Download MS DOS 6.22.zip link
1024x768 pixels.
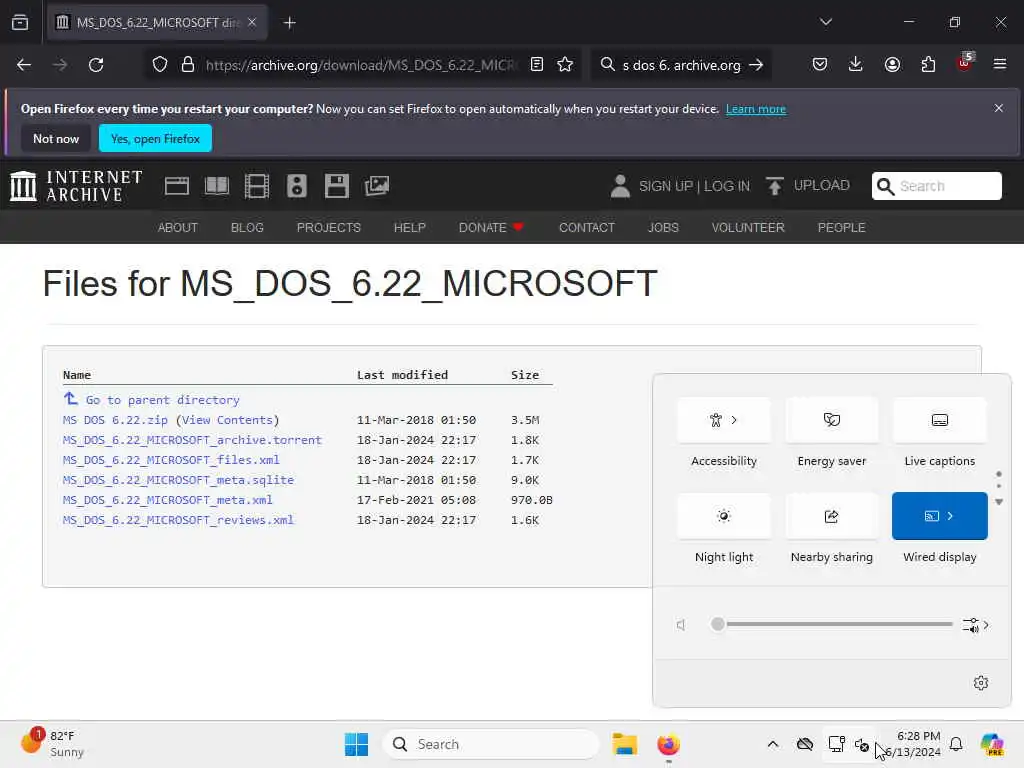click(115, 420)
